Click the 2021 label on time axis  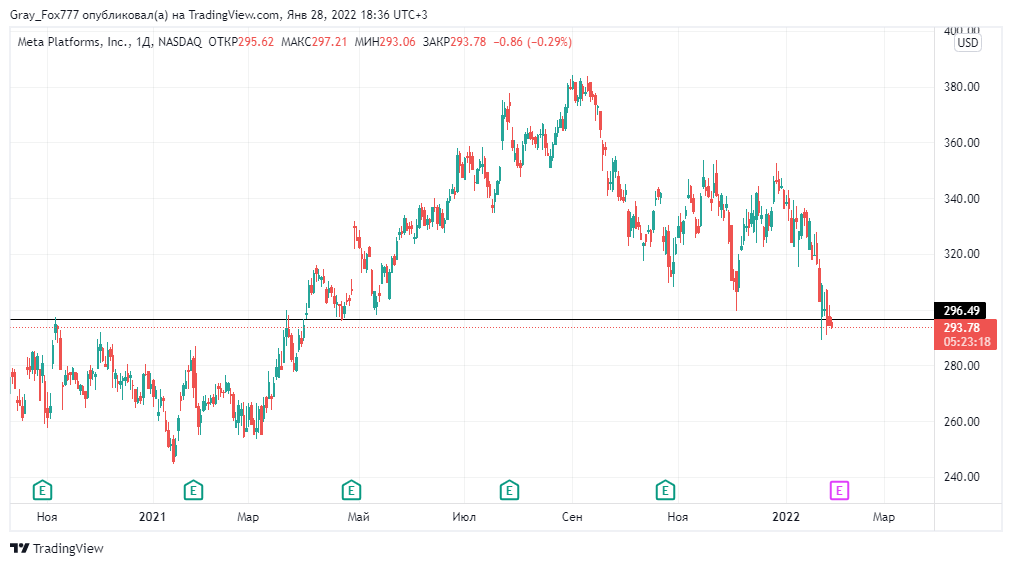point(152,517)
